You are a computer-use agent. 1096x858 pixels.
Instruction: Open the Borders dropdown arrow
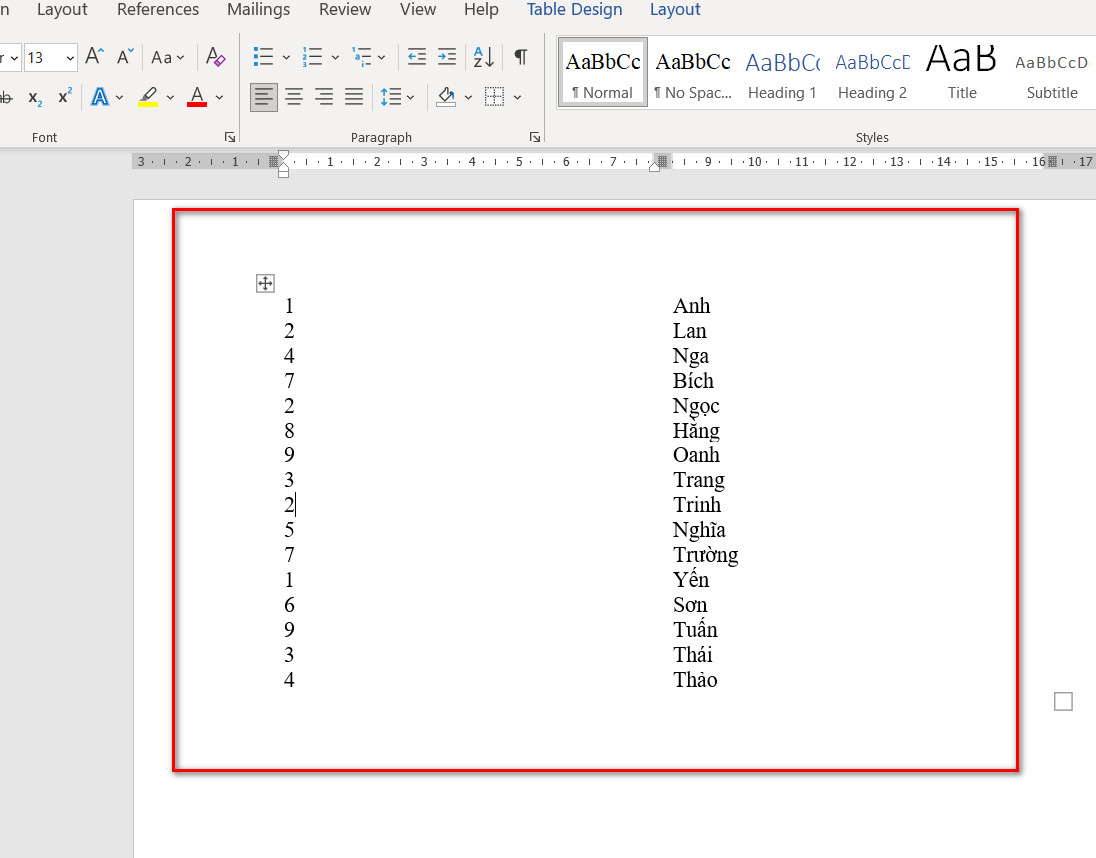click(517, 97)
